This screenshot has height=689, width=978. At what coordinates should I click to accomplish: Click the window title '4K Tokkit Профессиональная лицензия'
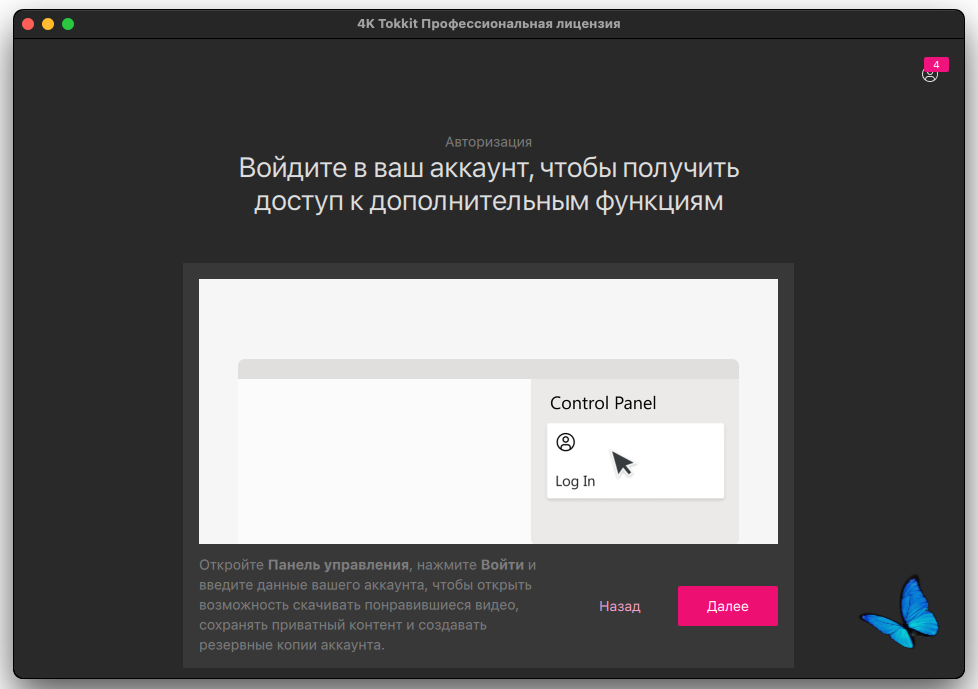coord(488,24)
